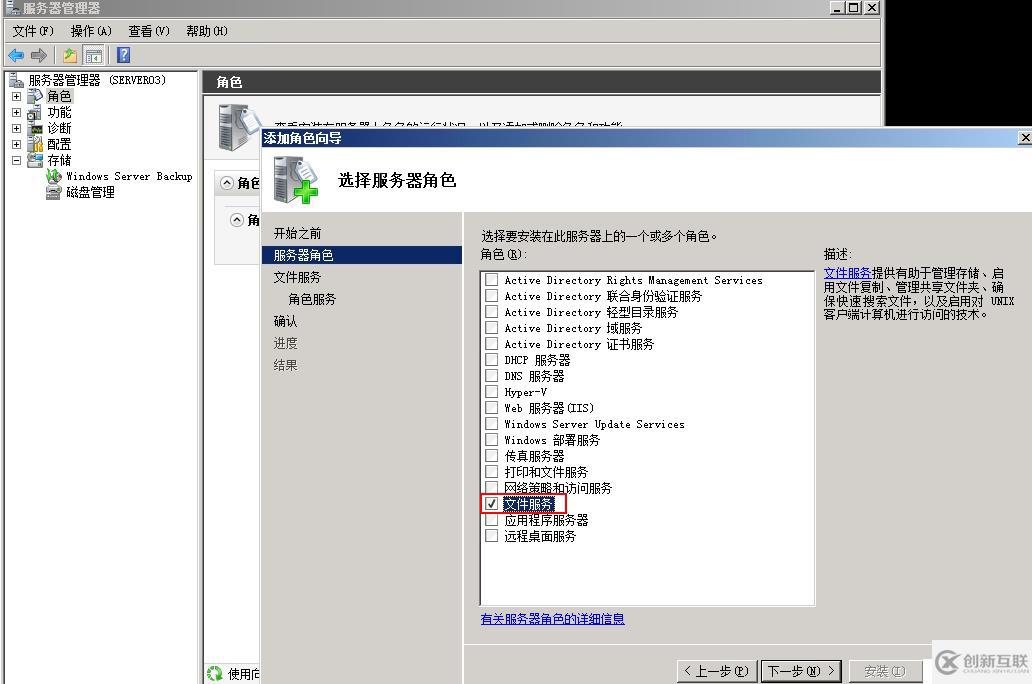Select the 服务器角色 wizard step
Screen dimensions: 1032x684
pos(362,255)
